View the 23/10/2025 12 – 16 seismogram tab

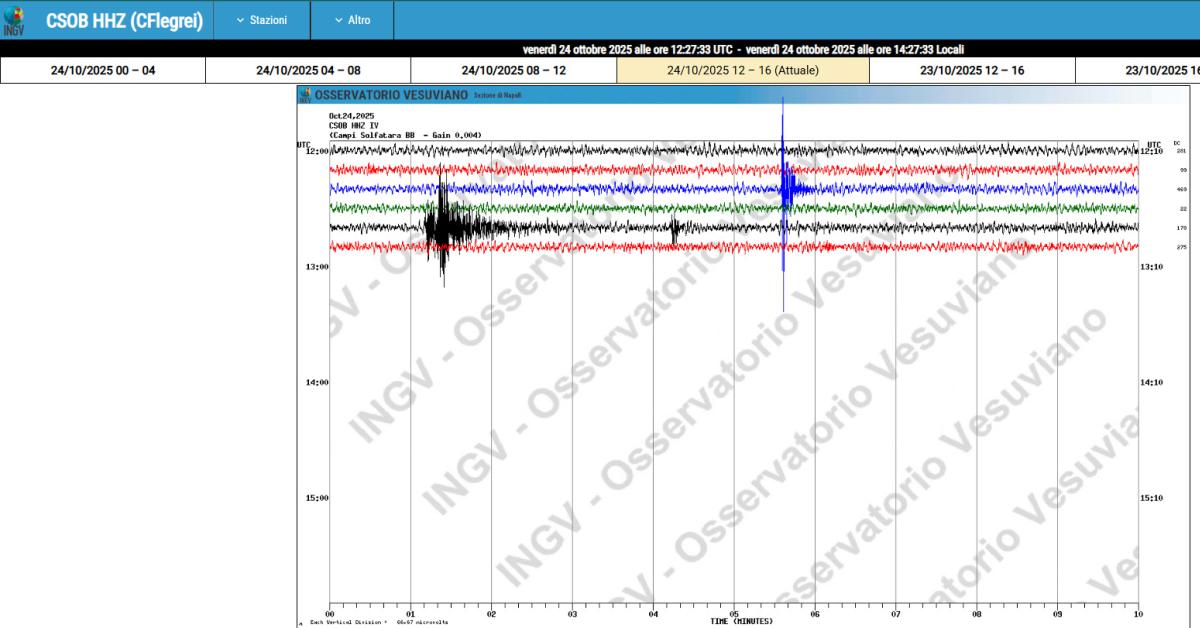click(972, 70)
